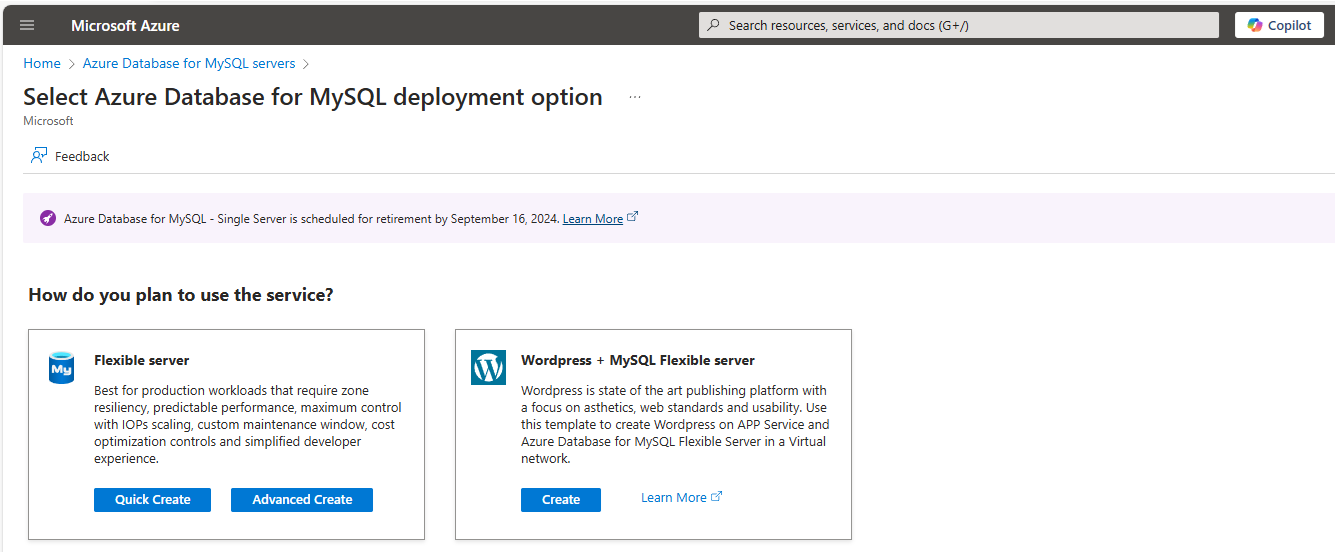Click the Single Server retirement notice text
The height and width of the screenshot is (552, 1335).
coord(311,218)
